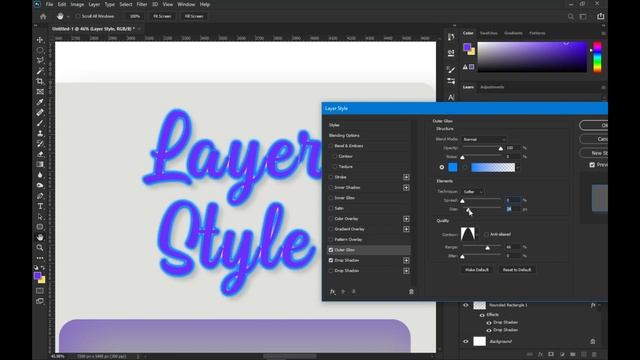This screenshot has width=640, height=360.
Task: Add another Gradient Overlay with plus button
Action: tap(406, 229)
